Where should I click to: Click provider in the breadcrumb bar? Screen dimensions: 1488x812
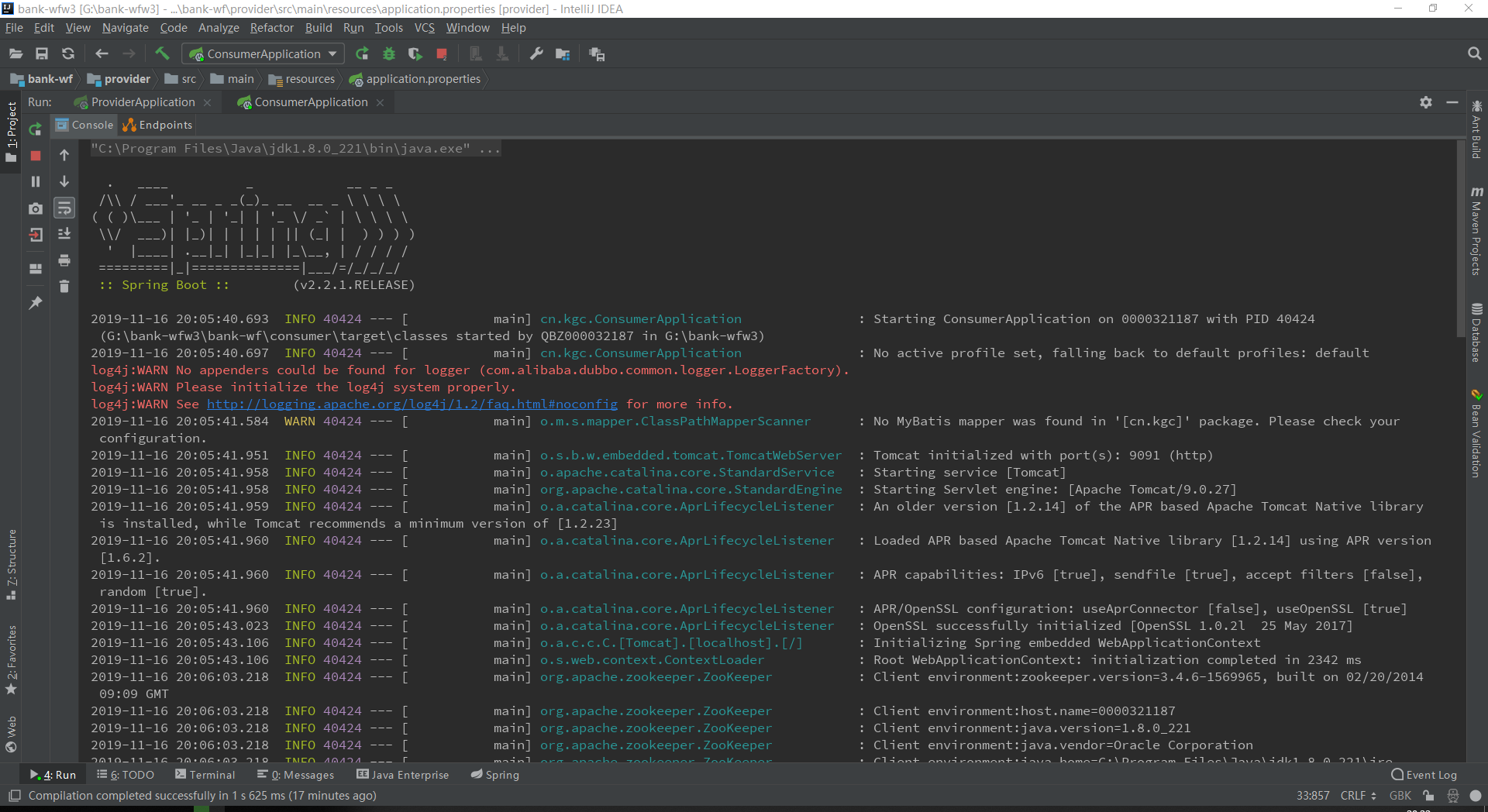coord(119,79)
